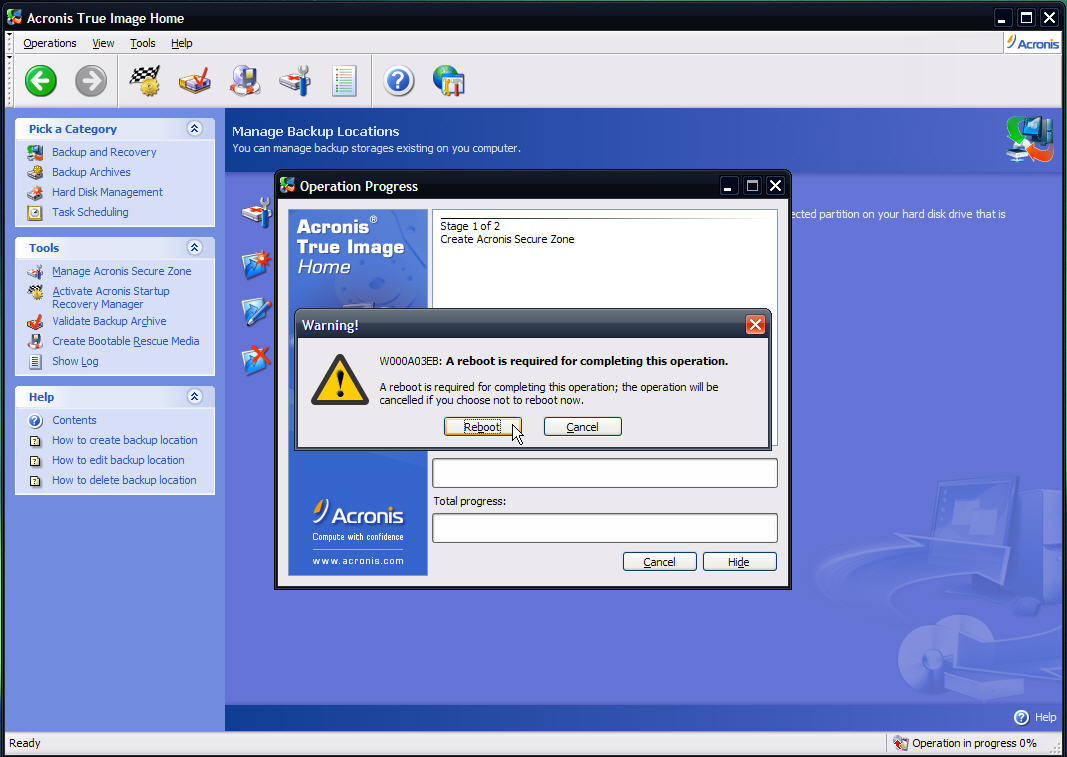
Task: Click the Create Bootable Rescue Media link
Action: tap(126, 341)
